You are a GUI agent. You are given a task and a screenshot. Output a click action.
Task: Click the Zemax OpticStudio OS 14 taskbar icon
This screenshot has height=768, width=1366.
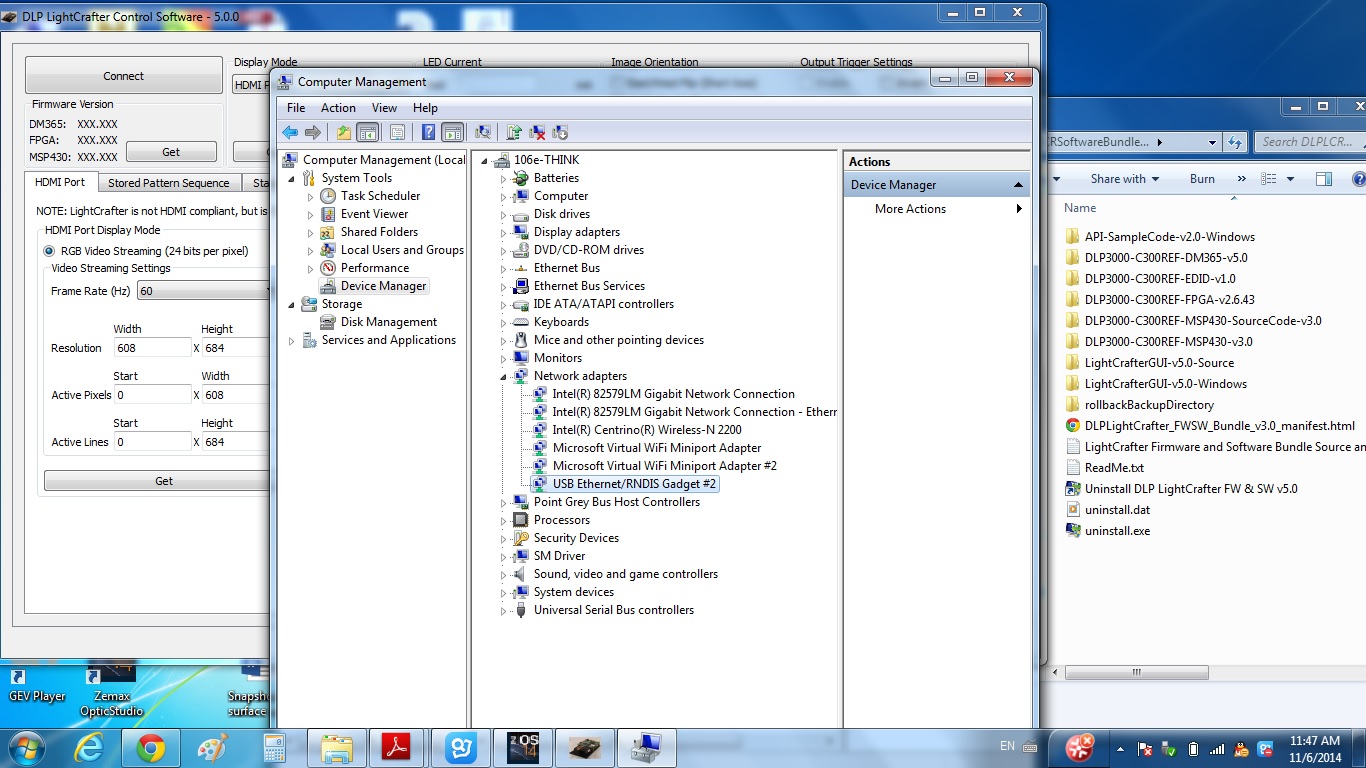[x=523, y=747]
